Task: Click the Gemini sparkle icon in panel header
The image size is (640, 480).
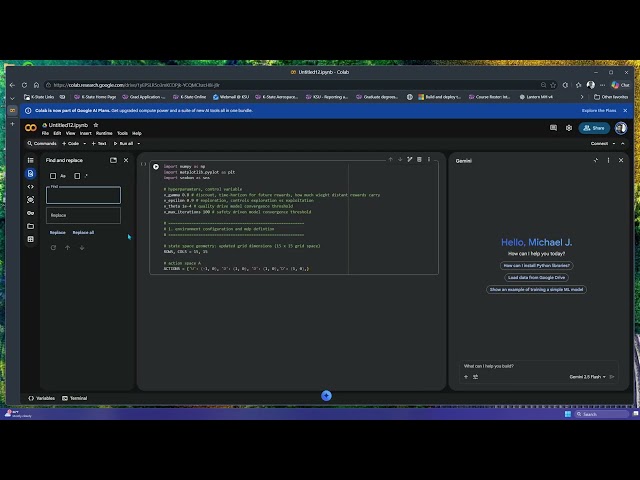Action: pos(596,160)
